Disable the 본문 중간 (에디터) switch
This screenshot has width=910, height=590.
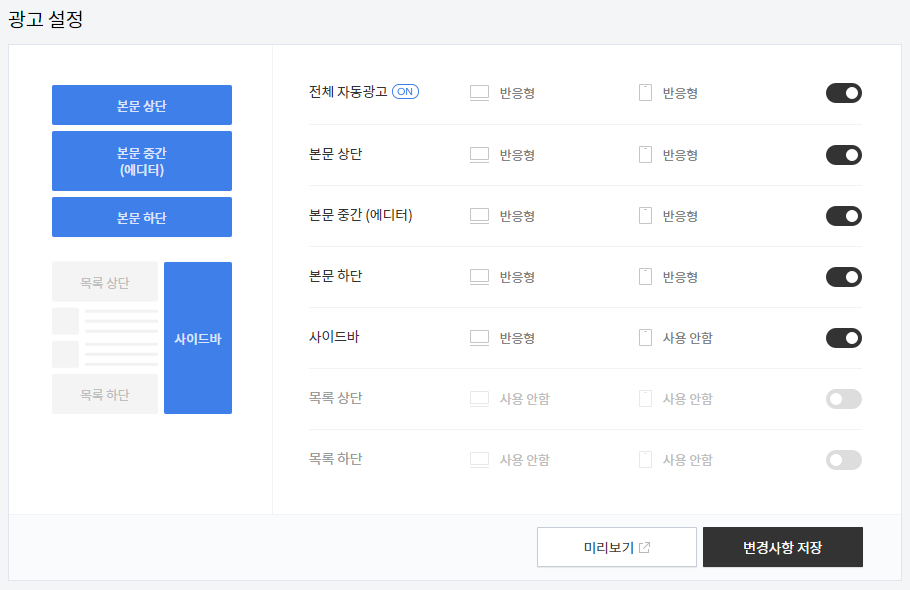click(x=843, y=216)
